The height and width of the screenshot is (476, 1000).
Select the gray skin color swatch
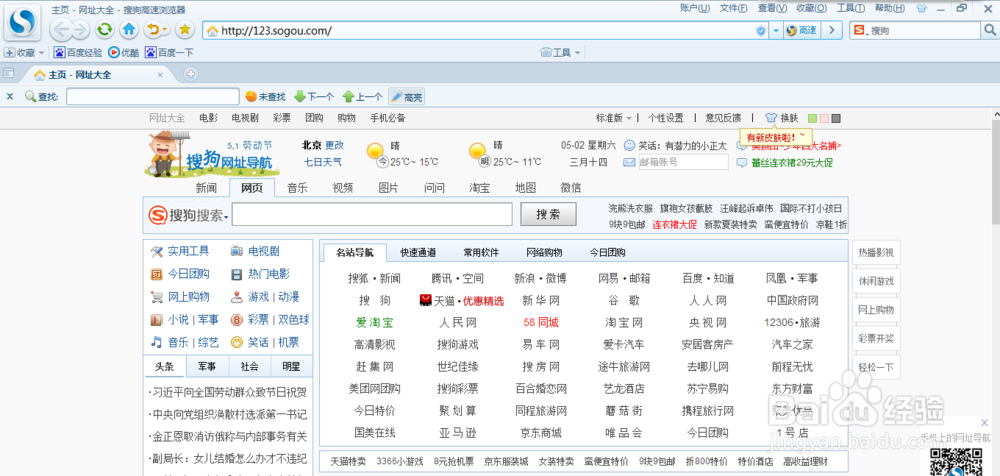pyautogui.click(x=837, y=118)
